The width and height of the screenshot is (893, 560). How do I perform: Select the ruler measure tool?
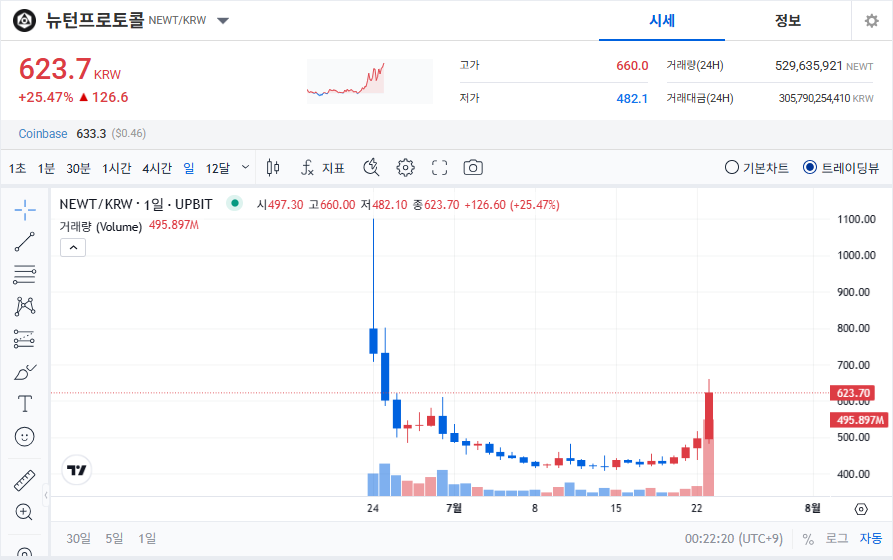(24, 480)
